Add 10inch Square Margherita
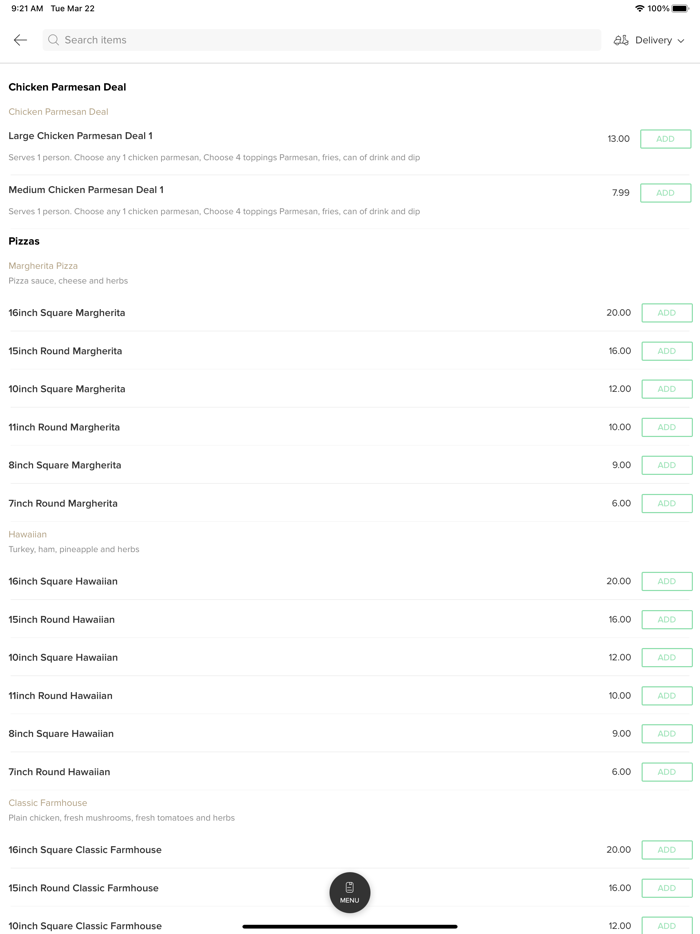700x934 pixels. click(x=667, y=389)
